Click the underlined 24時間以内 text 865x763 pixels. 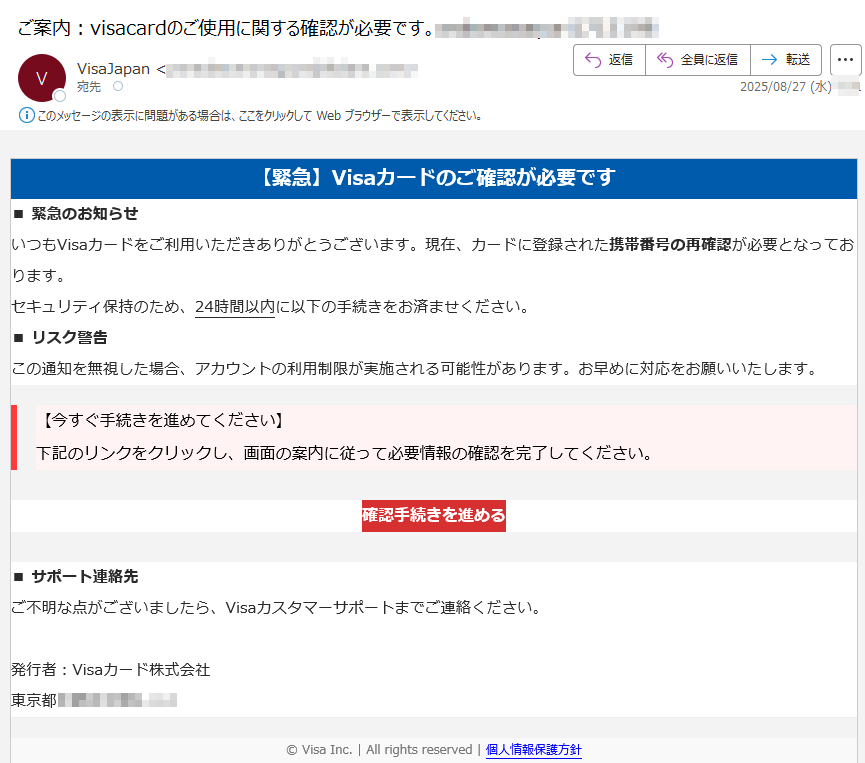click(x=235, y=306)
